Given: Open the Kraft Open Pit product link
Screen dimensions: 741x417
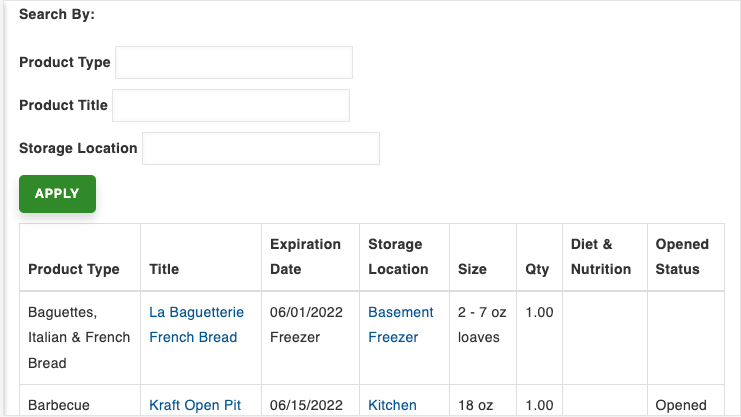Looking at the screenshot, I should click(195, 405).
